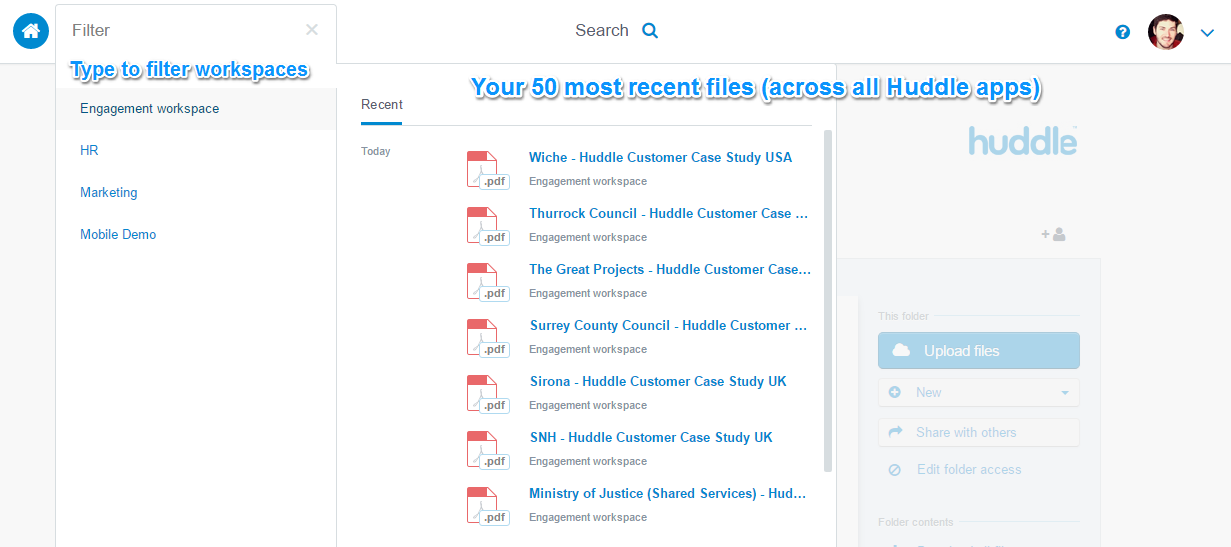Click the add person icon
The height and width of the screenshot is (547, 1231).
[1053, 234]
